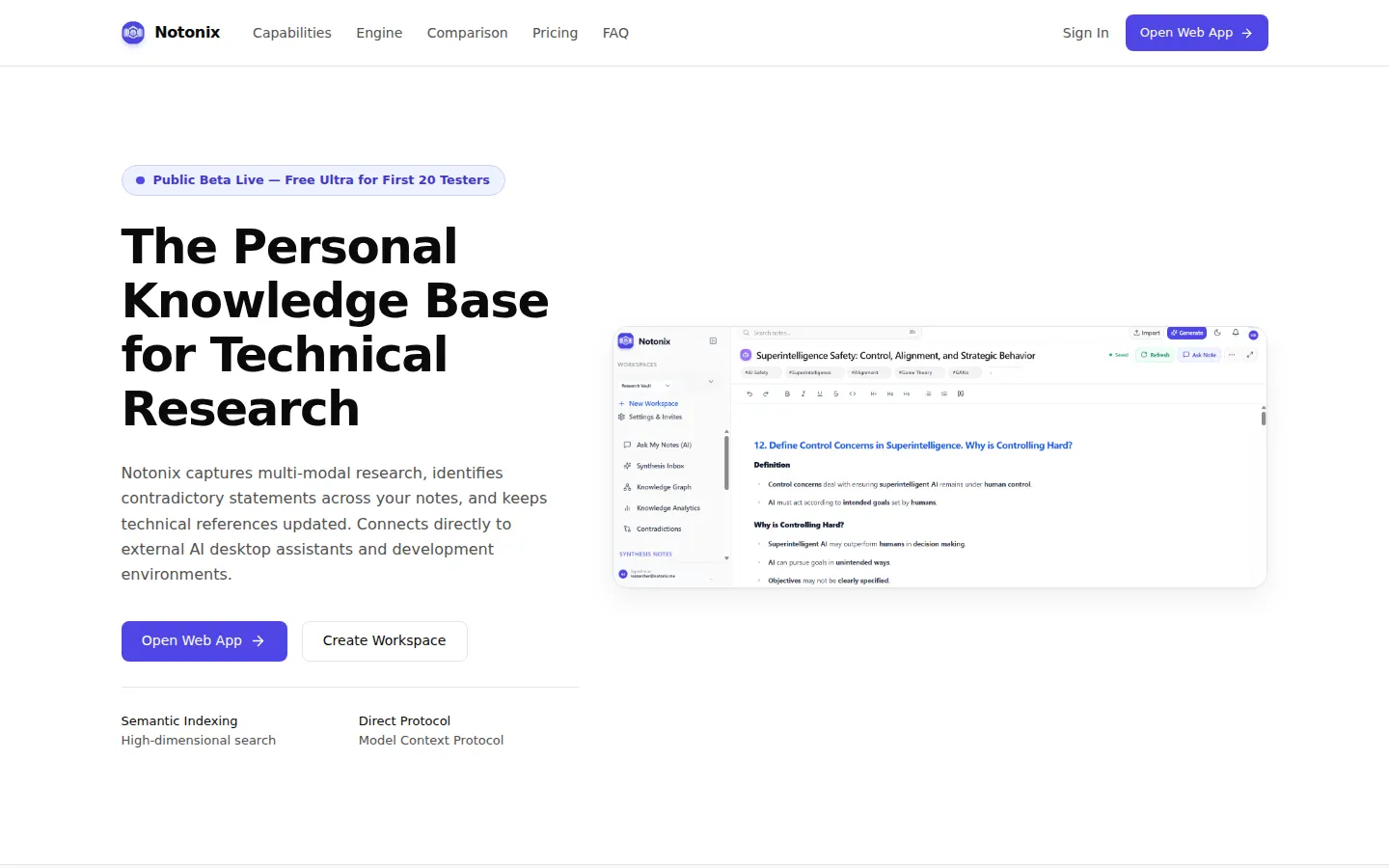1389x868 pixels.
Task: Click the green Saved status indicator
Action: (x=1119, y=355)
